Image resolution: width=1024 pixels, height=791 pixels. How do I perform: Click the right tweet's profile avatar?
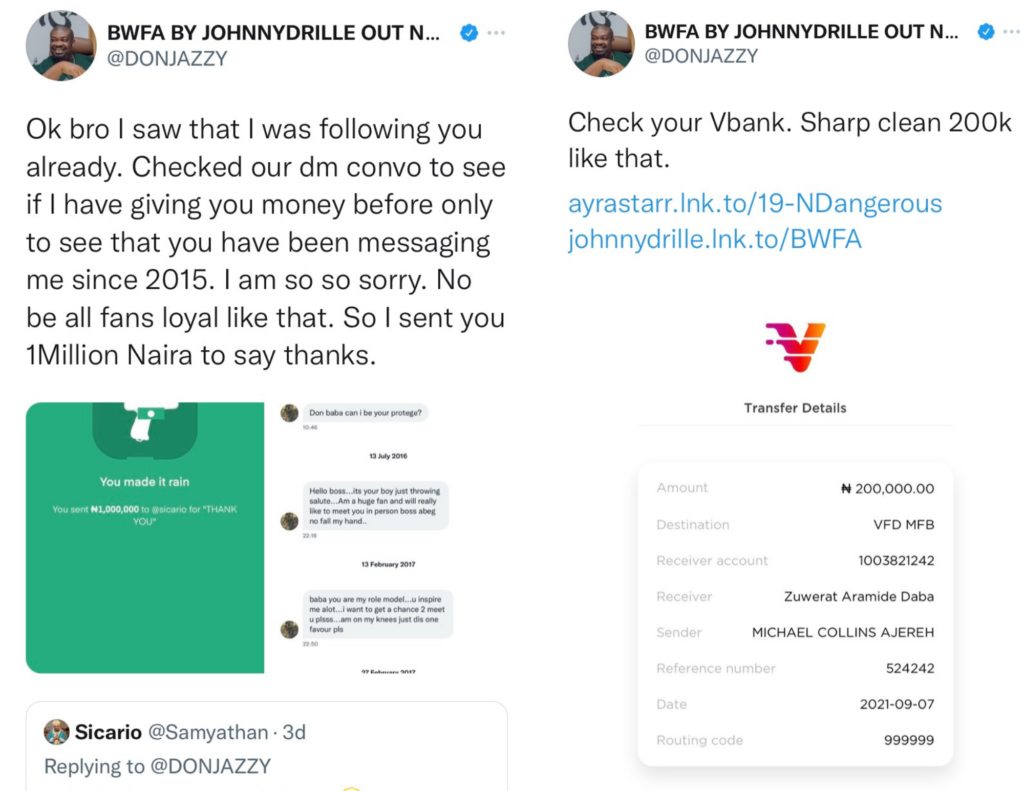click(601, 45)
